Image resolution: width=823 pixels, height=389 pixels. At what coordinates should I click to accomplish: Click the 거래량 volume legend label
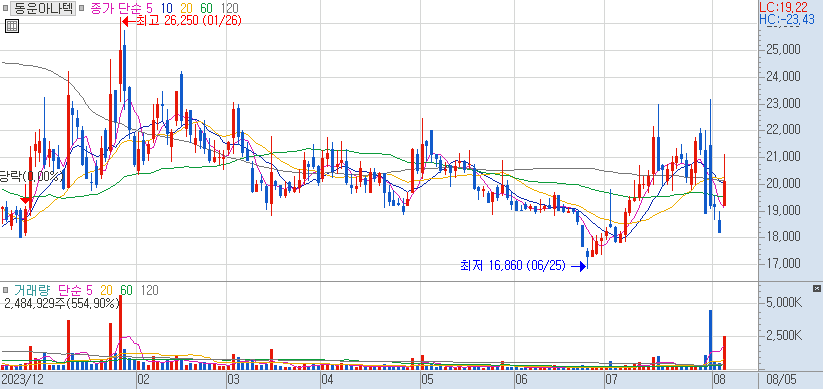pos(31,290)
